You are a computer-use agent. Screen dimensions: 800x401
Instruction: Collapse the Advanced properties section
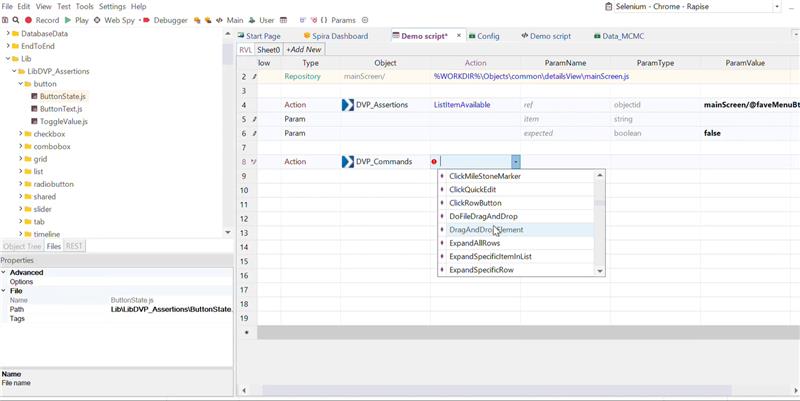(4, 272)
